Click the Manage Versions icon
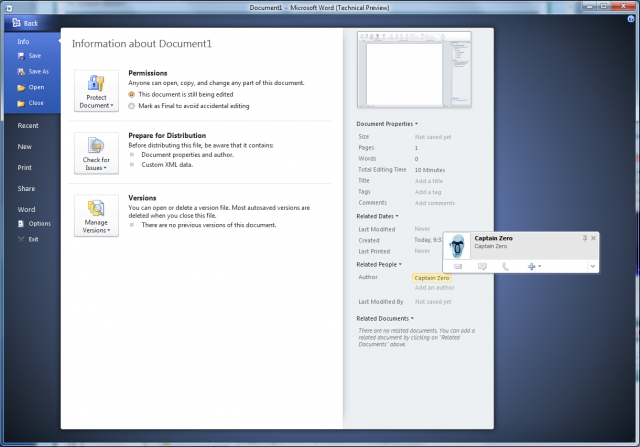640x447 pixels. 96,208
